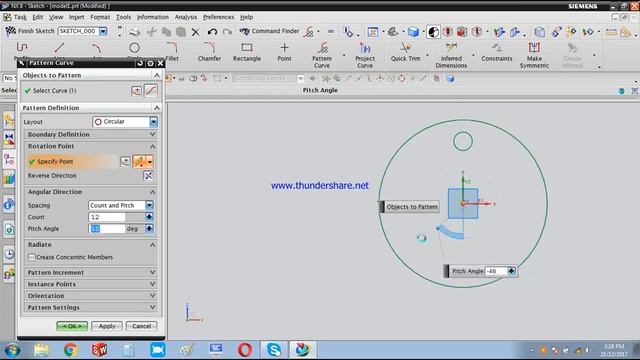Click the Pitch Angle value field
This screenshot has height=360, width=640.
pos(107,229)
